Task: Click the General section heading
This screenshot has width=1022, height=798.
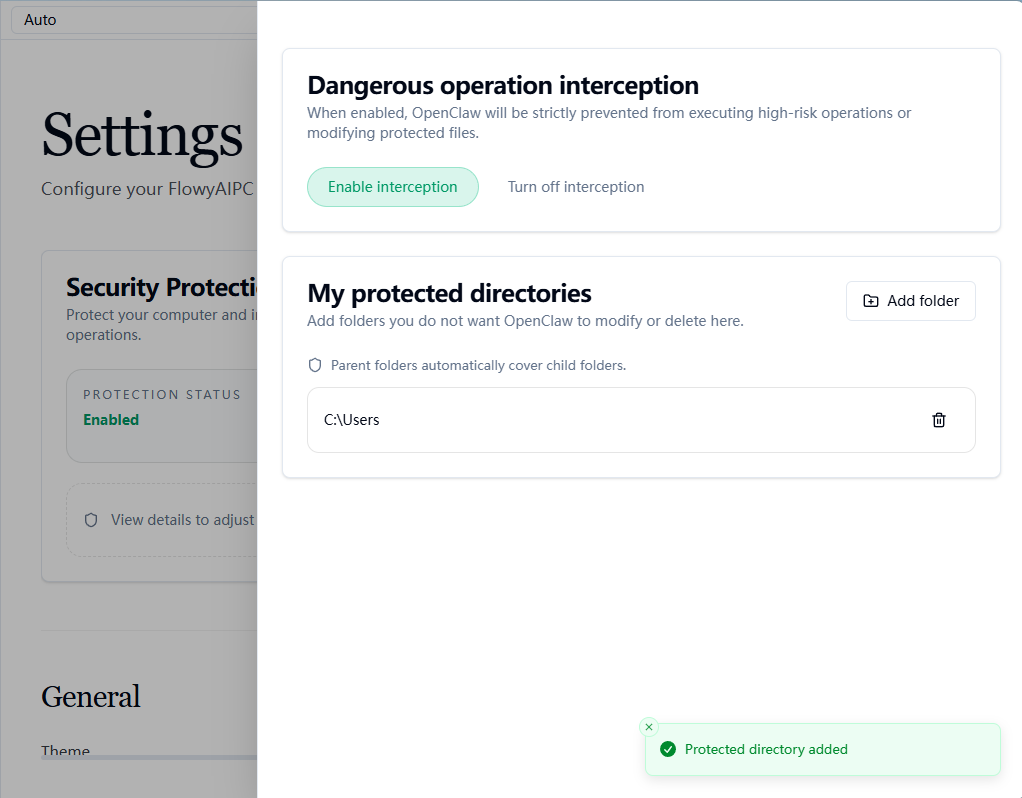Action: (91, 696)
